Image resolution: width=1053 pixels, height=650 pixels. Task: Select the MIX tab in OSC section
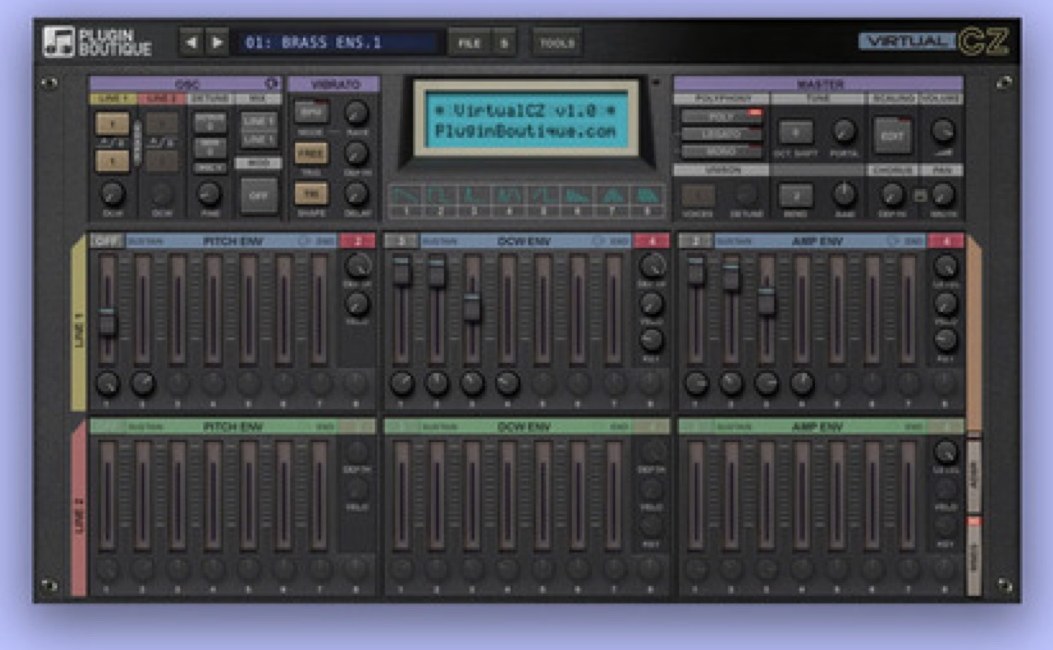pos(259,99)
